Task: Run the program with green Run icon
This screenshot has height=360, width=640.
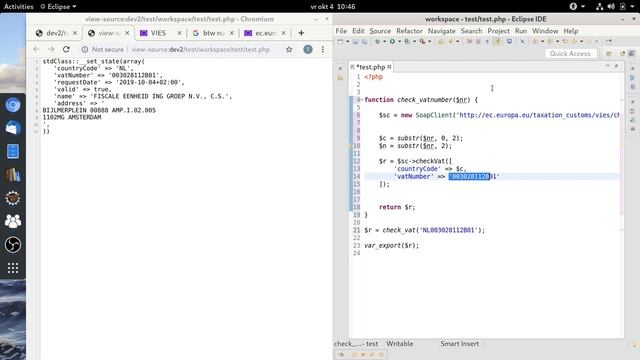Action: click(392, 41)
